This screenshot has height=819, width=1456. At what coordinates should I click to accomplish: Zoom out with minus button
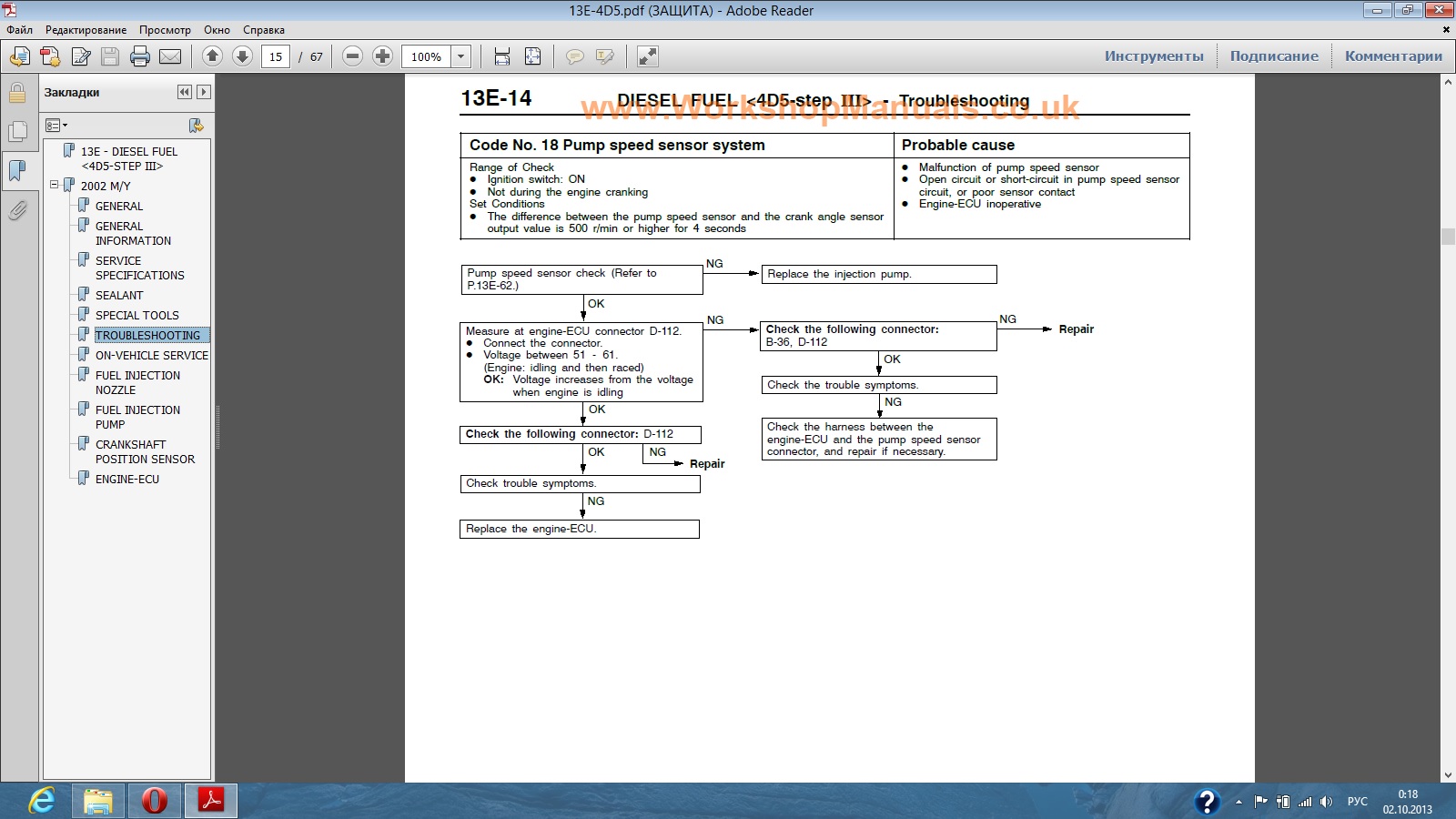[352, 56]
